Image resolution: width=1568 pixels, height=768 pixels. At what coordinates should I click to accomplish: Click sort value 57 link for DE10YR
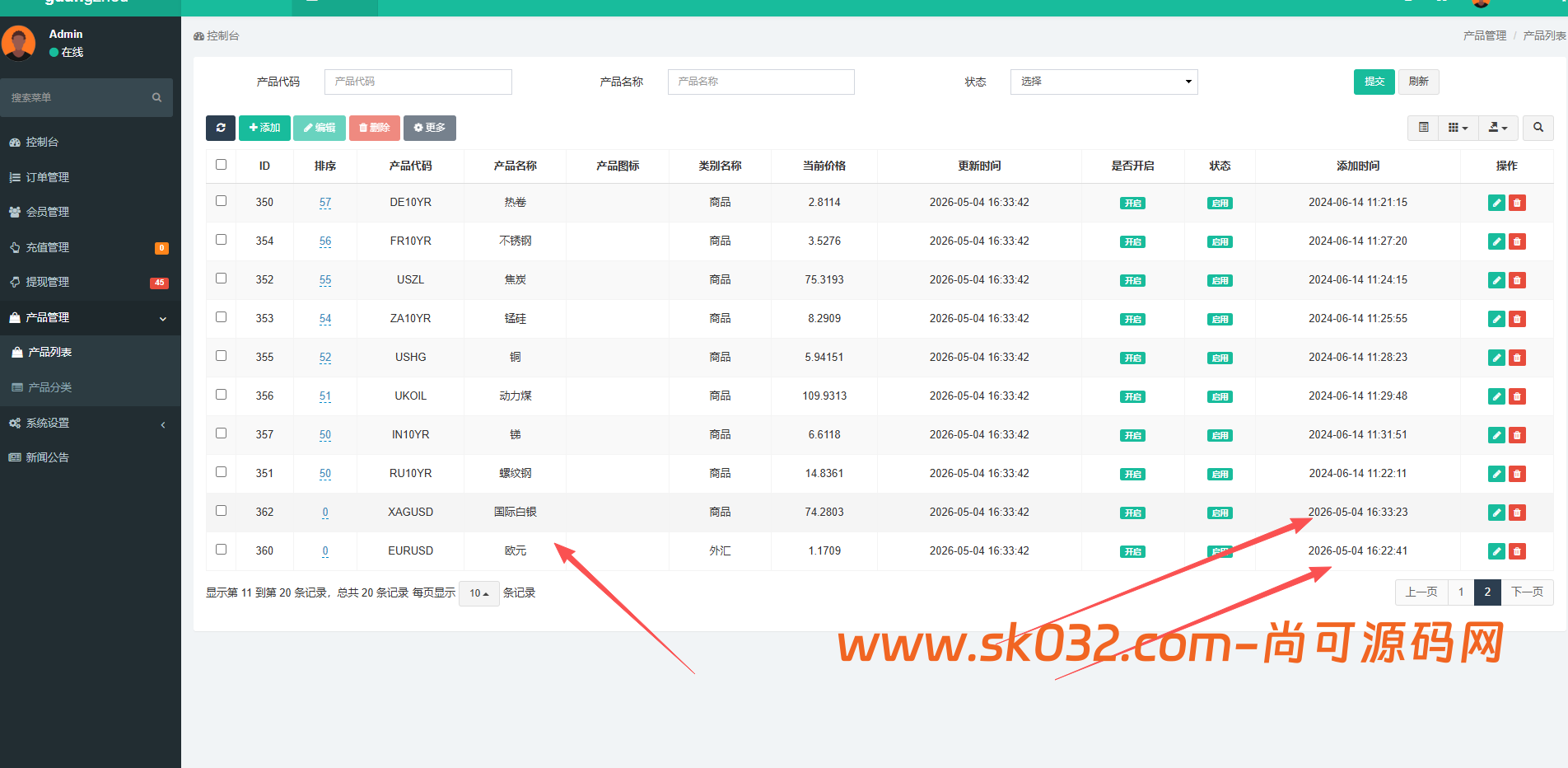tap(325, 203)
